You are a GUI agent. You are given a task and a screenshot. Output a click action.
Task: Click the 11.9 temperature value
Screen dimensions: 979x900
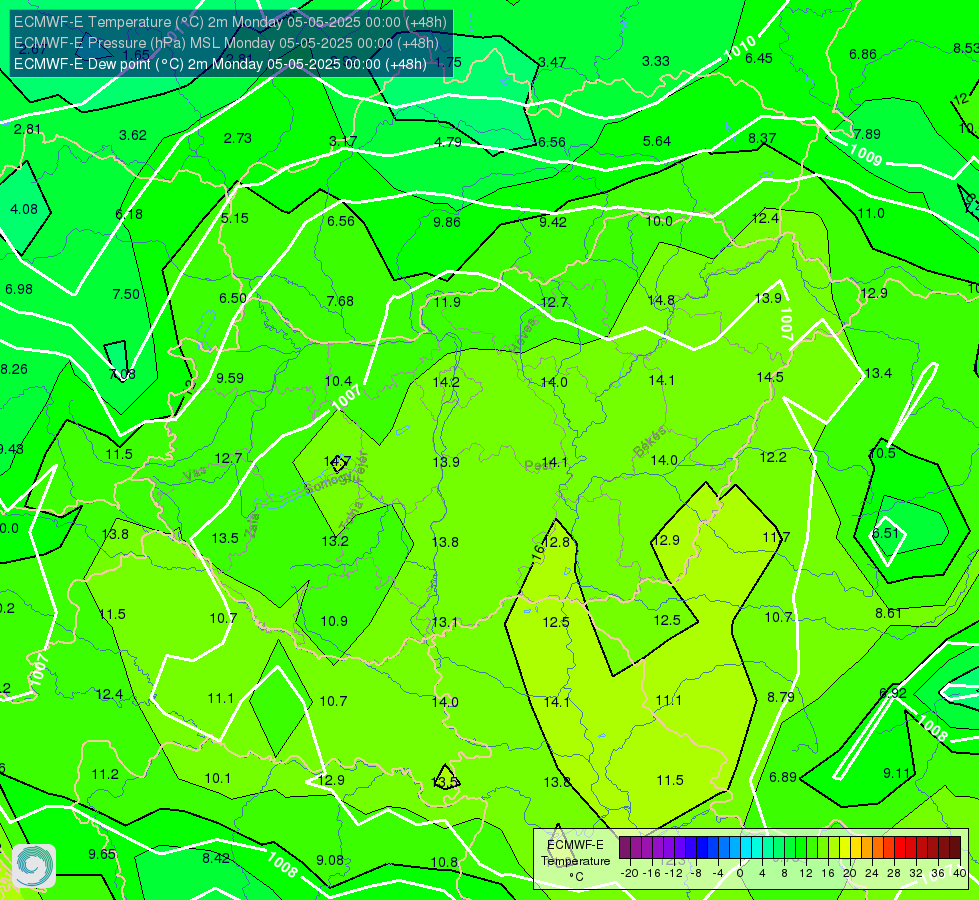(x=447, y=302)
